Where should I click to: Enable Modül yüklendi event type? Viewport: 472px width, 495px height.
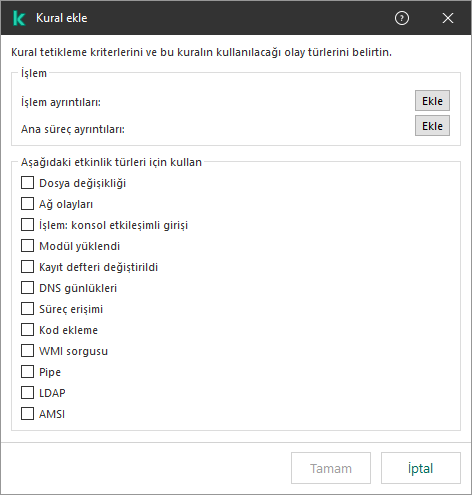(27, 246)
